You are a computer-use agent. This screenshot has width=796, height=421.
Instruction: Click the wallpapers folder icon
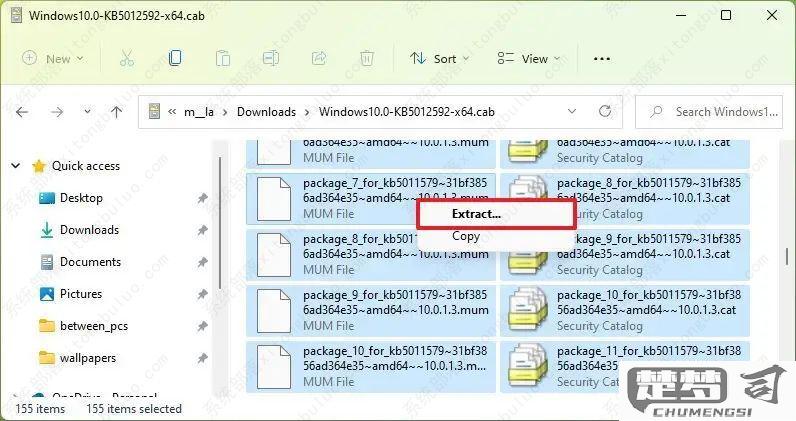tap(47, 358)
